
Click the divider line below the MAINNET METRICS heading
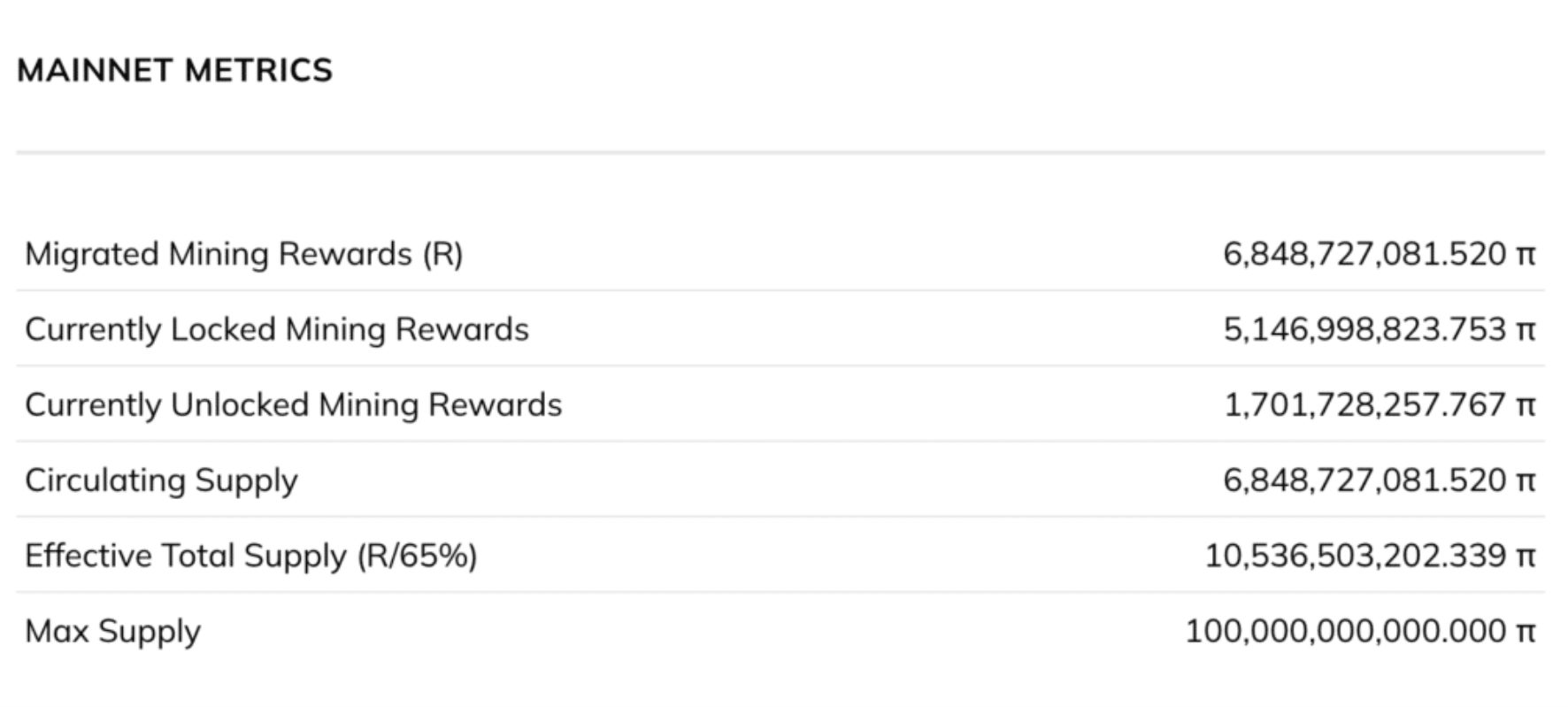780,153
